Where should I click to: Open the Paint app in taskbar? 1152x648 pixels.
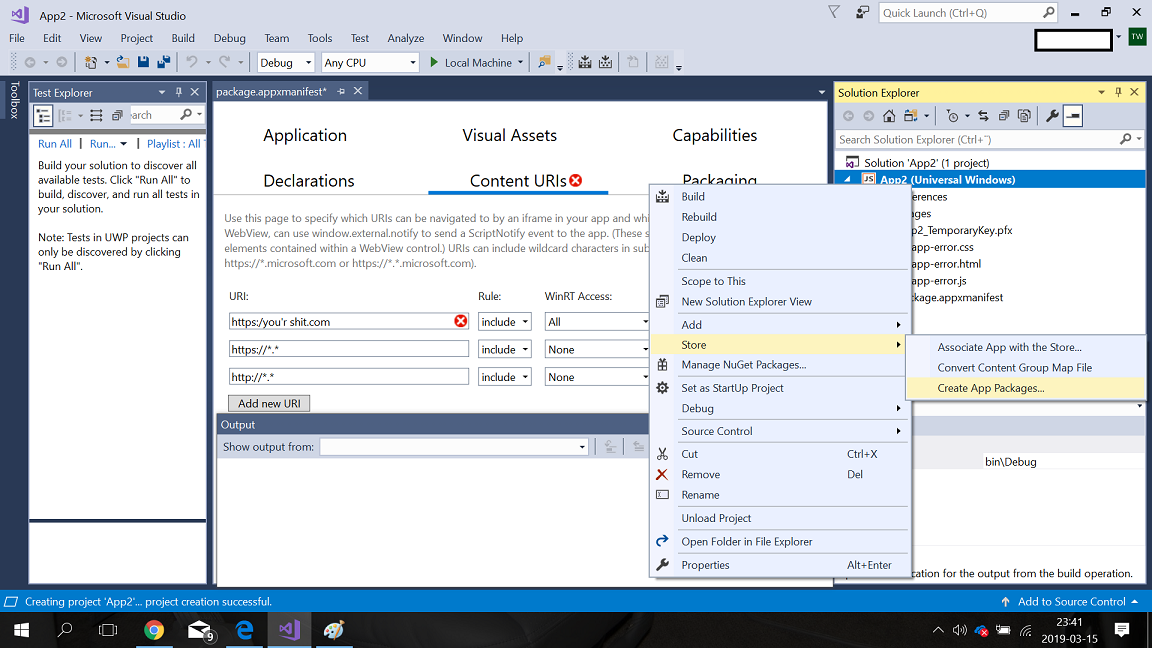click(x=334, y=630)
